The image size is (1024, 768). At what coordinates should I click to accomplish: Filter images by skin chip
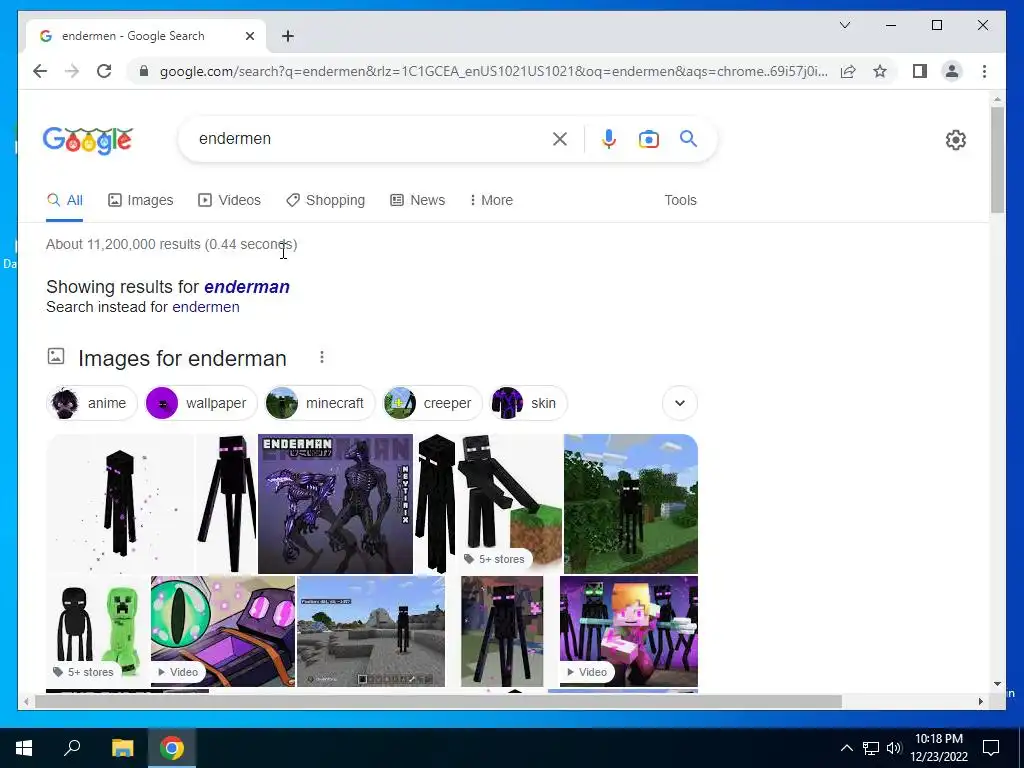tap(528, 403)
